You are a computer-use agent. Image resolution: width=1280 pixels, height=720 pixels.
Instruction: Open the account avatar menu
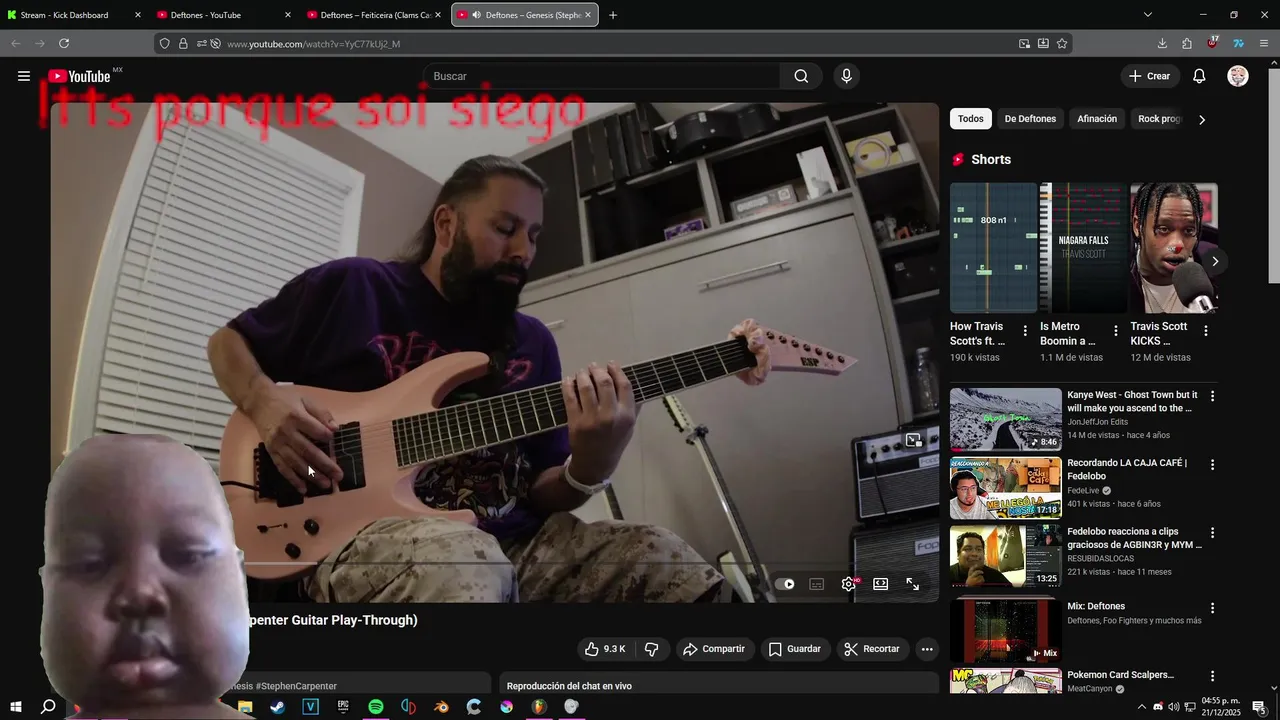[1238, 76]
